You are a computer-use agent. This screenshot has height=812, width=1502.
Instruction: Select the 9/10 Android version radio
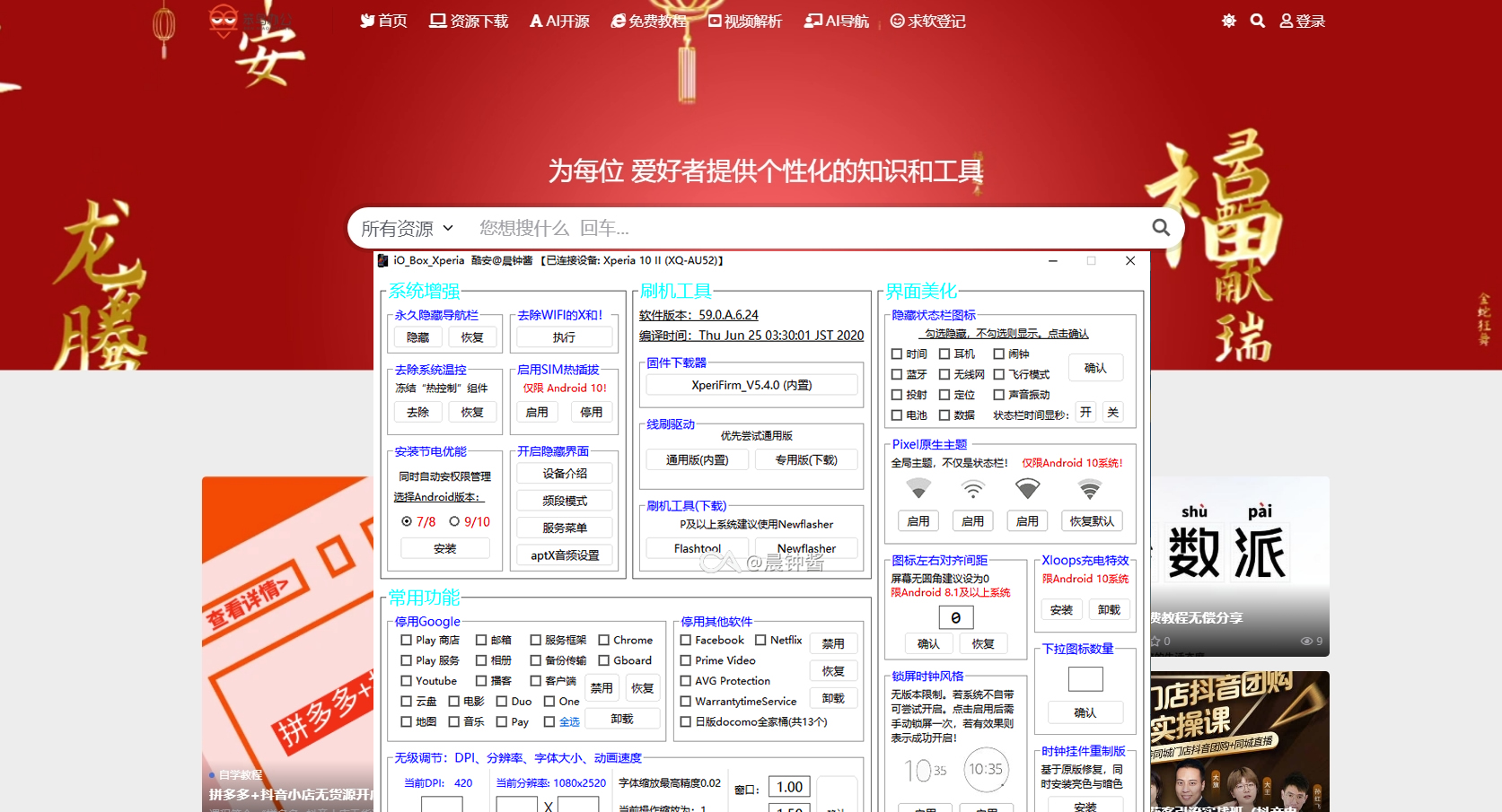click(454, 521)
